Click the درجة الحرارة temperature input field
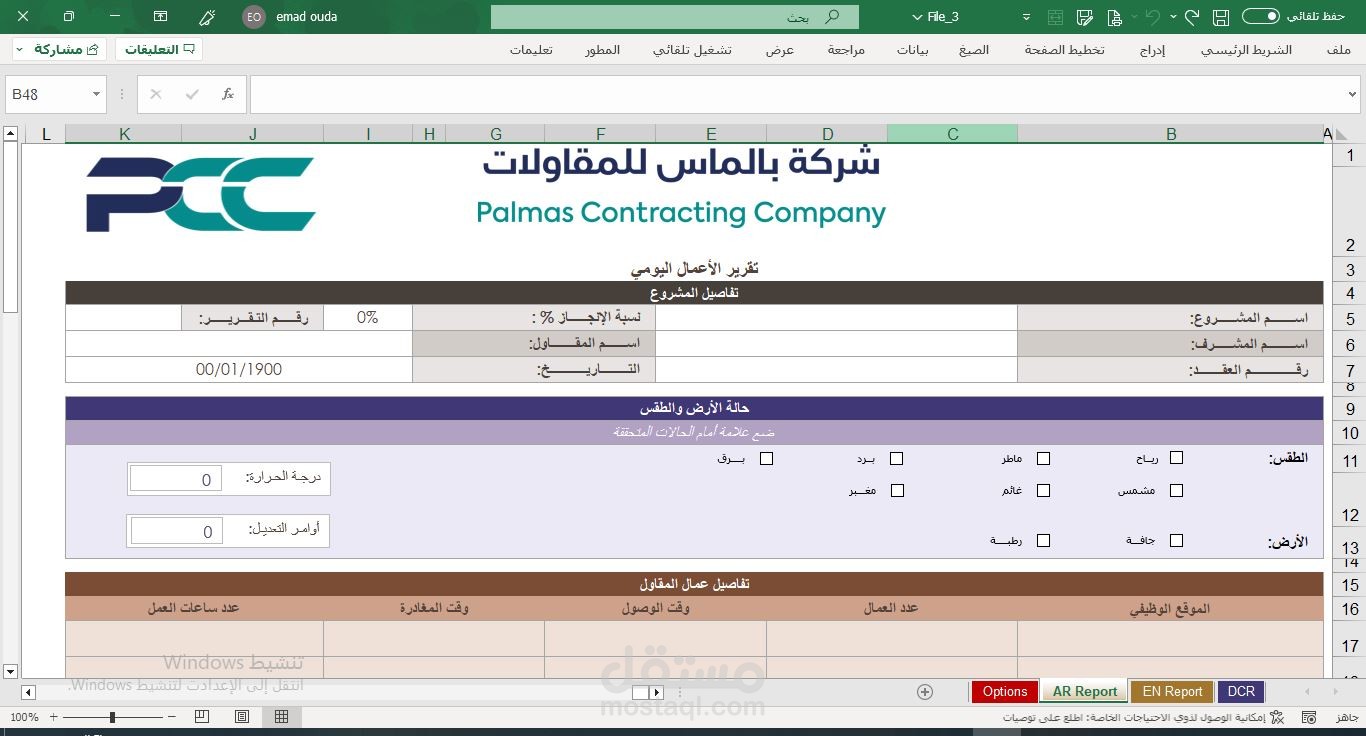This screenshot has height=736, width=1366. pyautogui.click(x=176, y=479)
